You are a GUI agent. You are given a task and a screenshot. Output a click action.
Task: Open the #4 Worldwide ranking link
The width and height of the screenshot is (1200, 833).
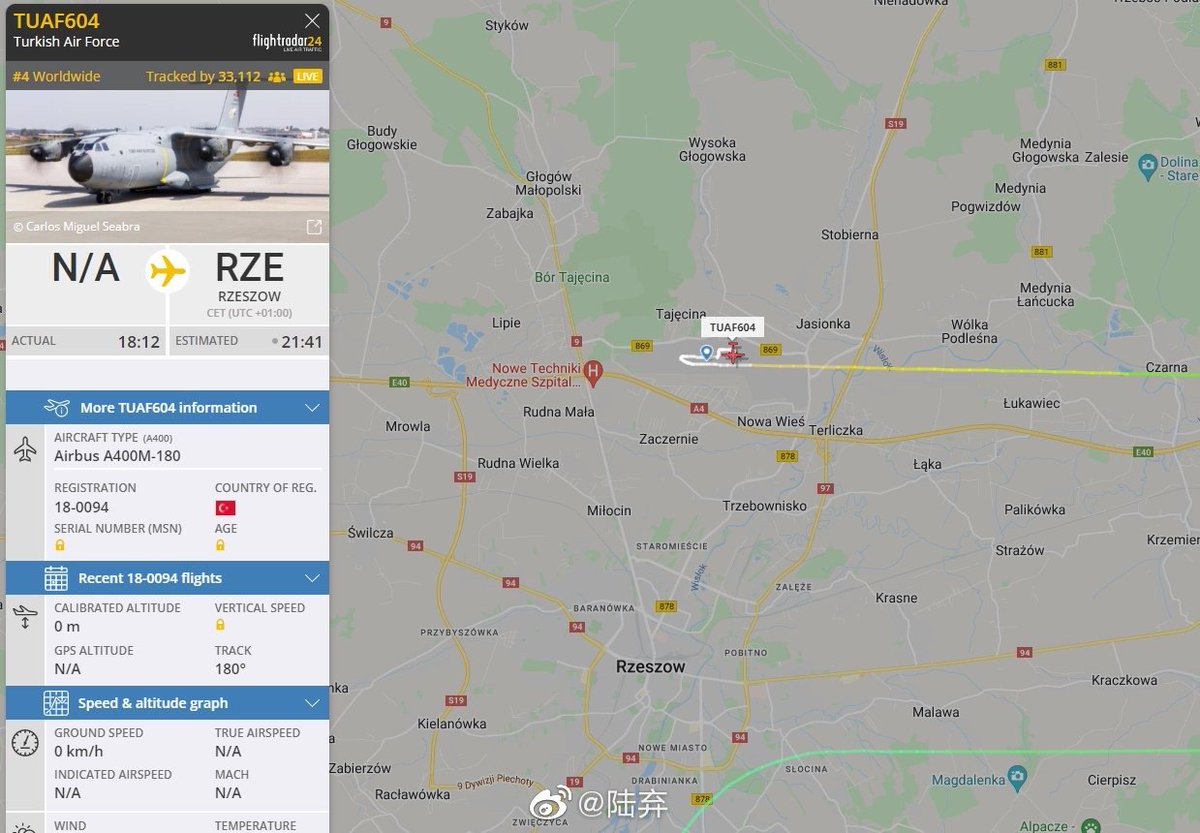[x=56, y=77]
